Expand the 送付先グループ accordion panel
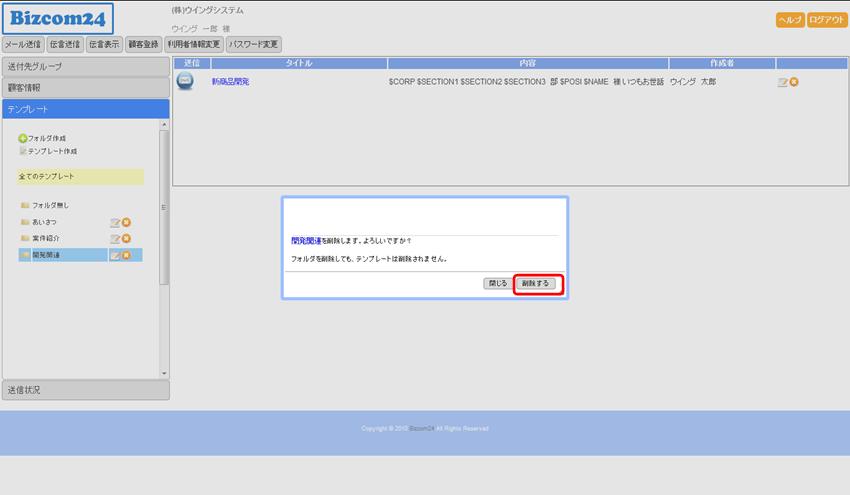The image size is (850, 495). pos(85,66)
